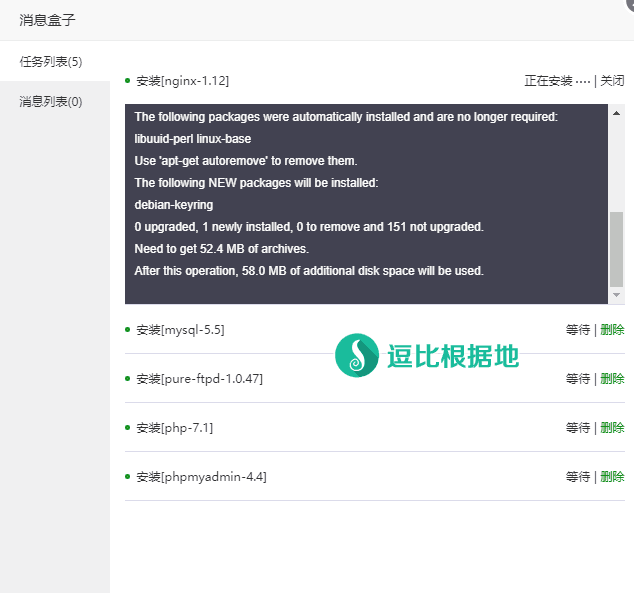
Task: Click the 安装[mysql-5.5] task name
Action: point(180,330)
